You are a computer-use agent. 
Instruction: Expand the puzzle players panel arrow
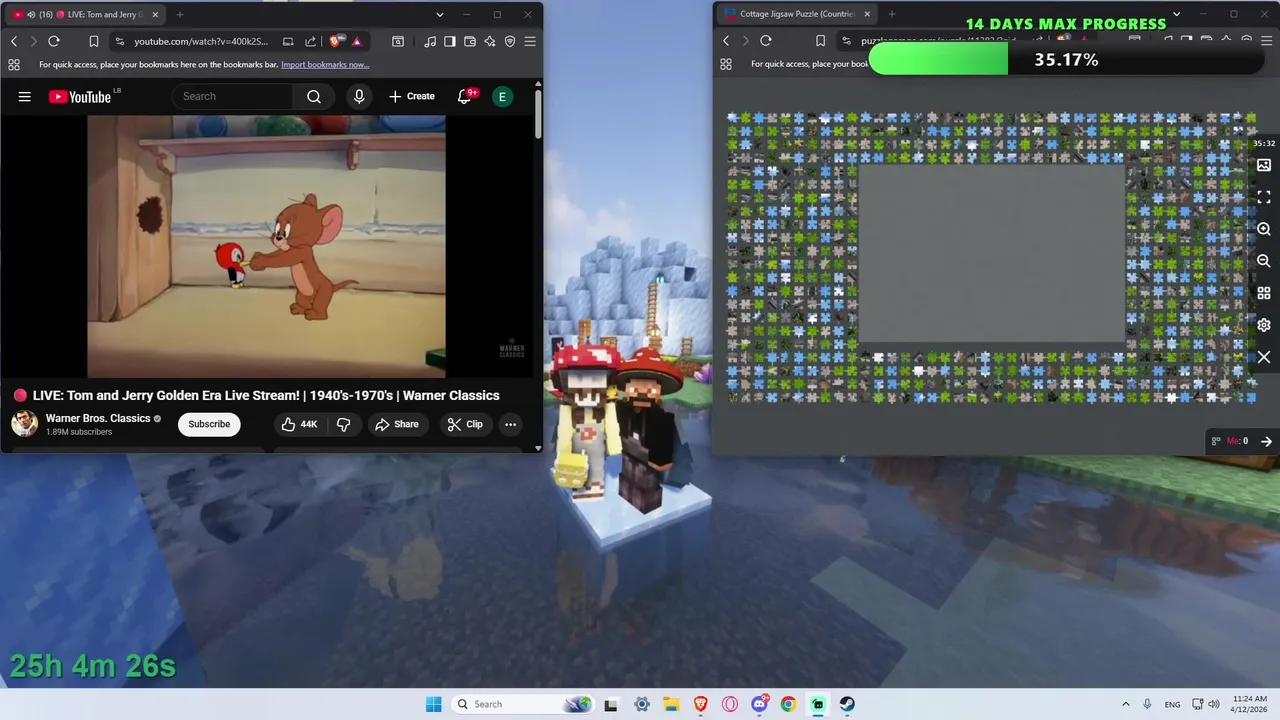1266,441
